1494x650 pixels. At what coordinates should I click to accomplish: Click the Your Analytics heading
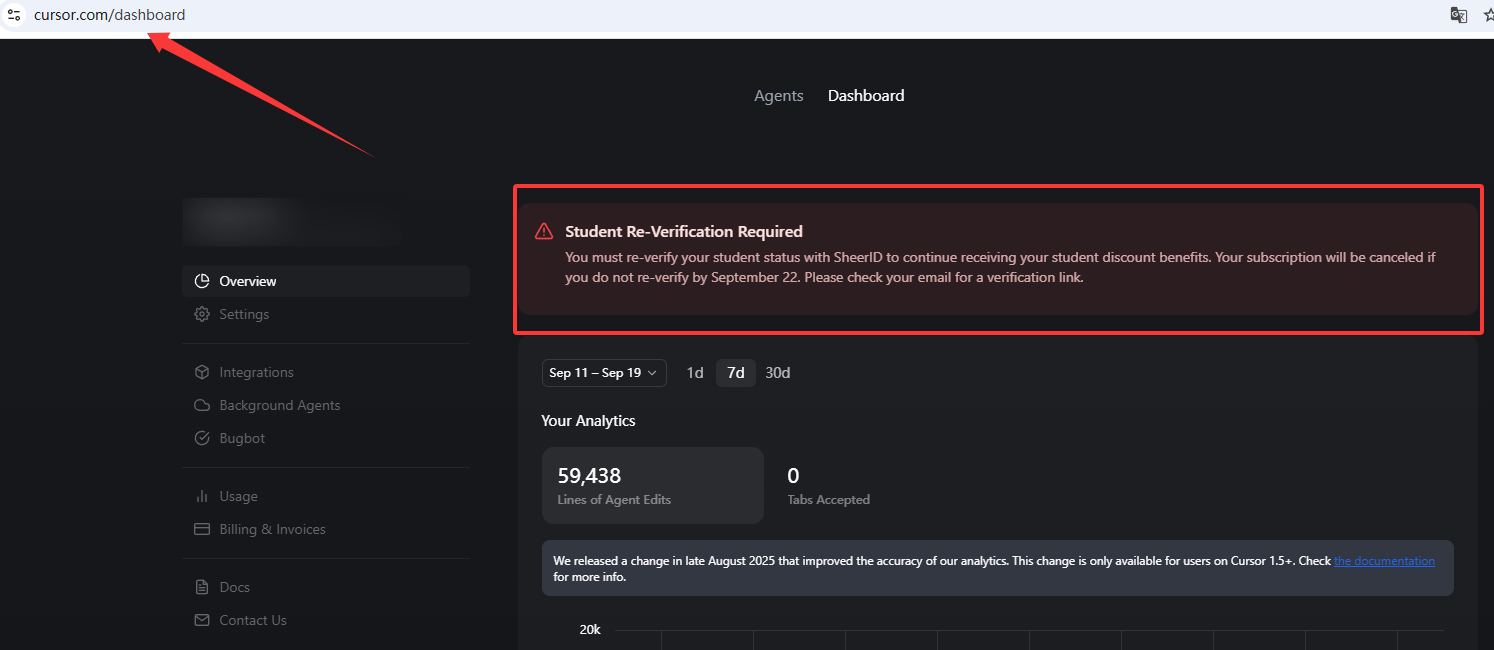pos(588,421)
